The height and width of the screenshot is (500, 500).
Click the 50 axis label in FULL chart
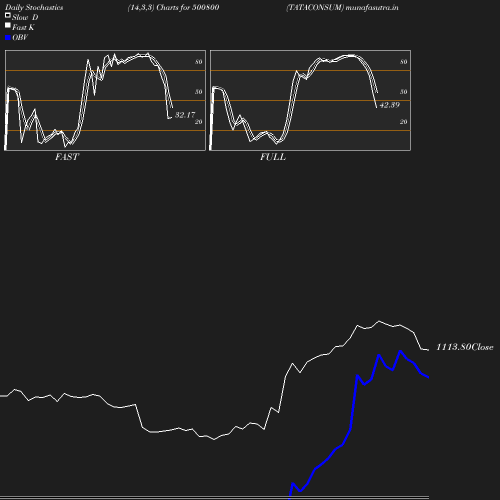(404, 92)
